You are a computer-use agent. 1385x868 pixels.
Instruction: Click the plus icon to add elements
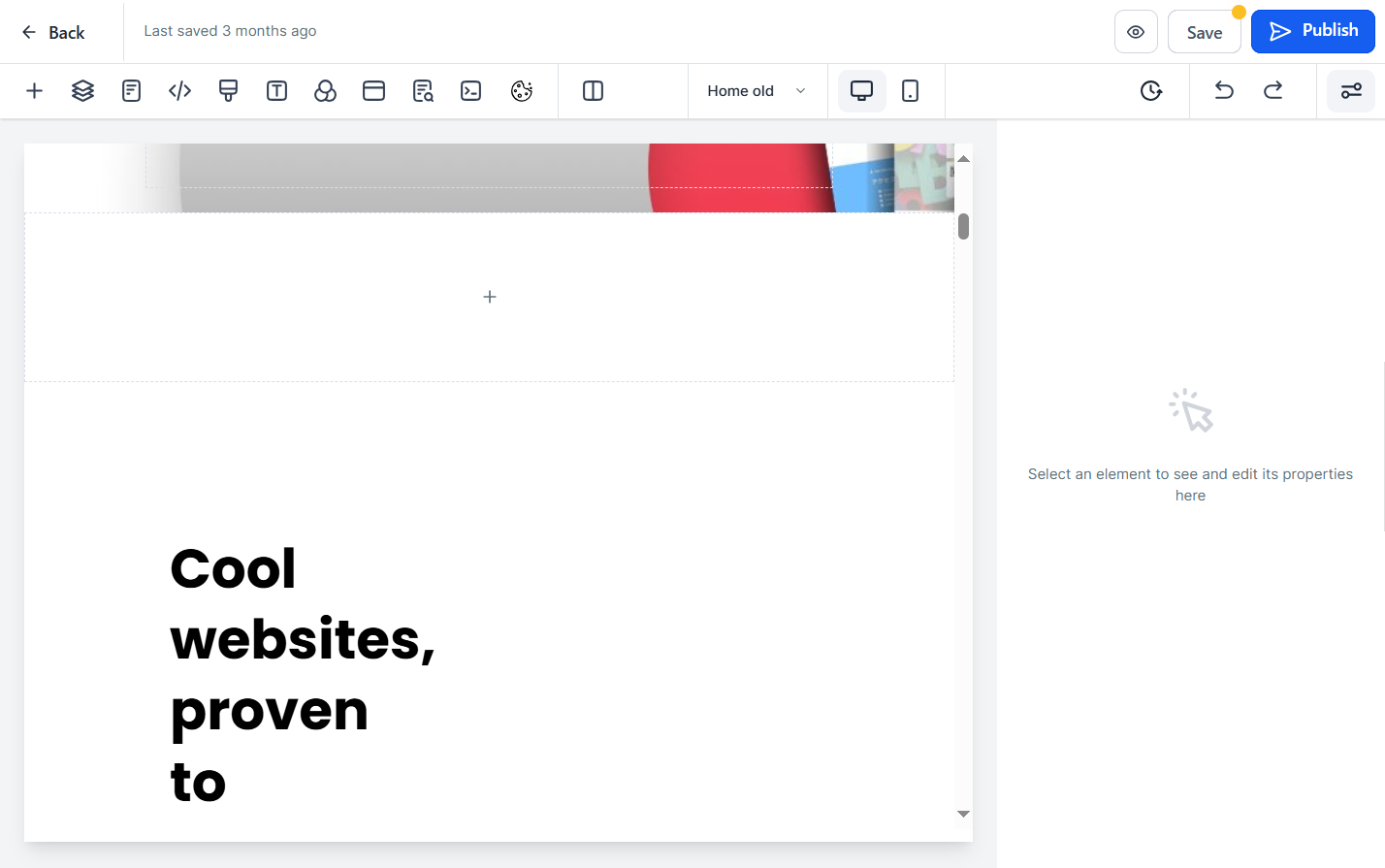(x=34, y=91)
